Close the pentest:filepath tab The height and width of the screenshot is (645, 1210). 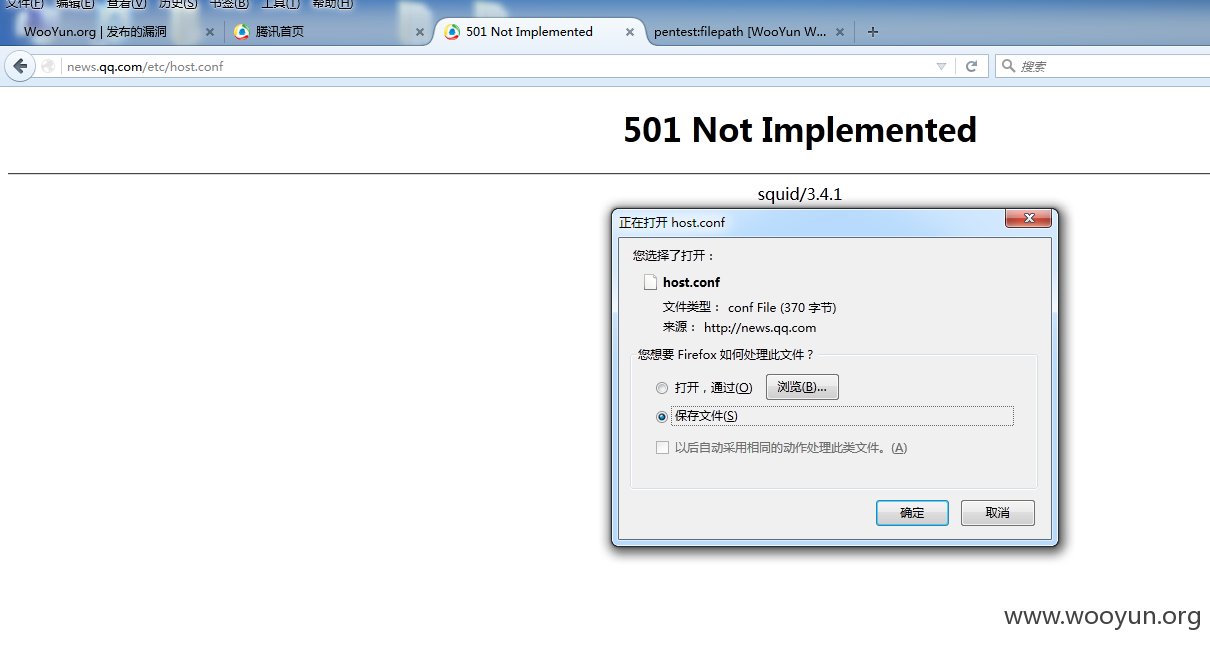[x=840, y=32]
